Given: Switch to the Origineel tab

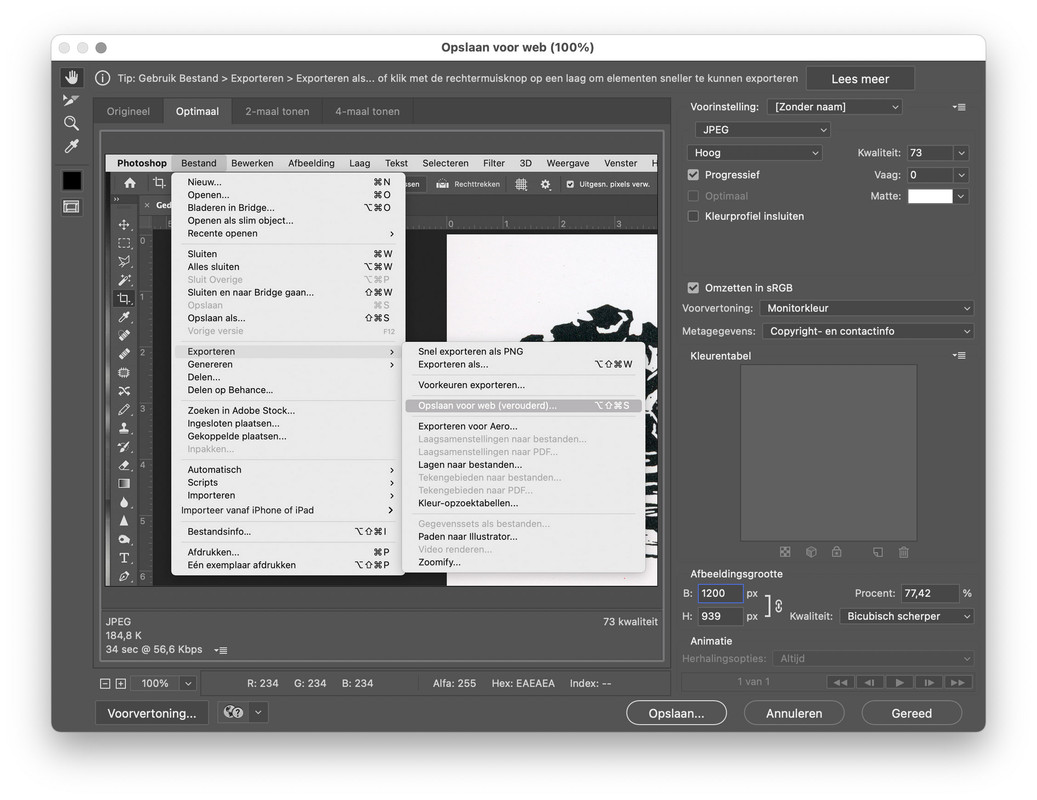Looking at the screenshot, I should [128, 111].
